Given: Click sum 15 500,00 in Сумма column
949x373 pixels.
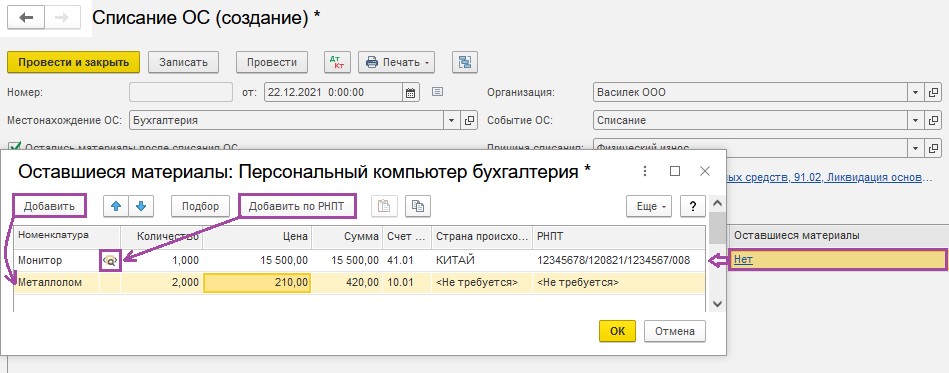Looking at the screenshot, I should (347, 261).
